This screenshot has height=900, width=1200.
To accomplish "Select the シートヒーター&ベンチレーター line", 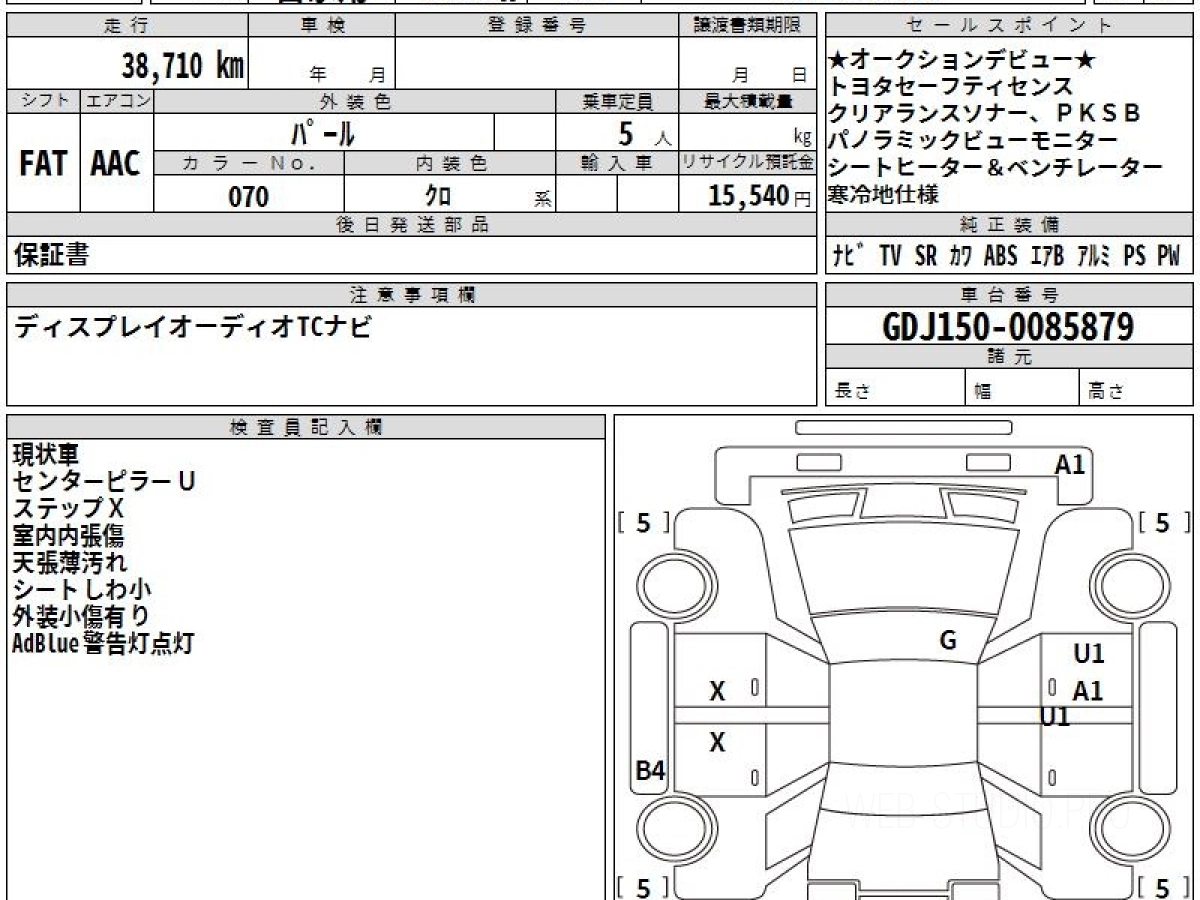I will coord(996,167).
